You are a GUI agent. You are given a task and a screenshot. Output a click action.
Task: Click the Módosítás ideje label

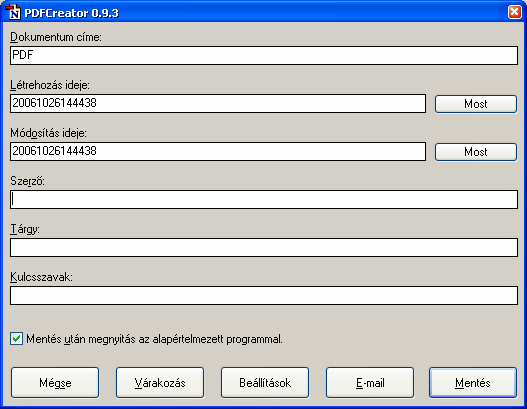(x=48, y=133)
